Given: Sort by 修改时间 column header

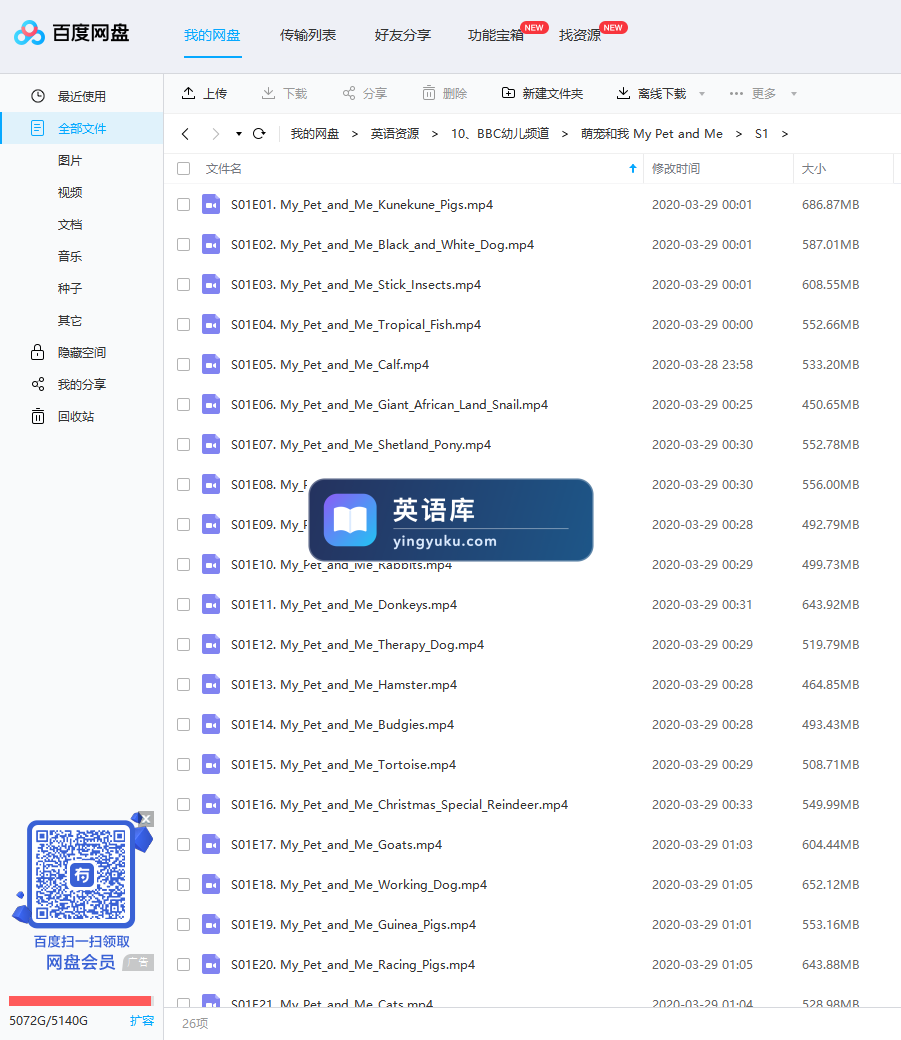Looking at the screenshot, I should coord(675,168).
